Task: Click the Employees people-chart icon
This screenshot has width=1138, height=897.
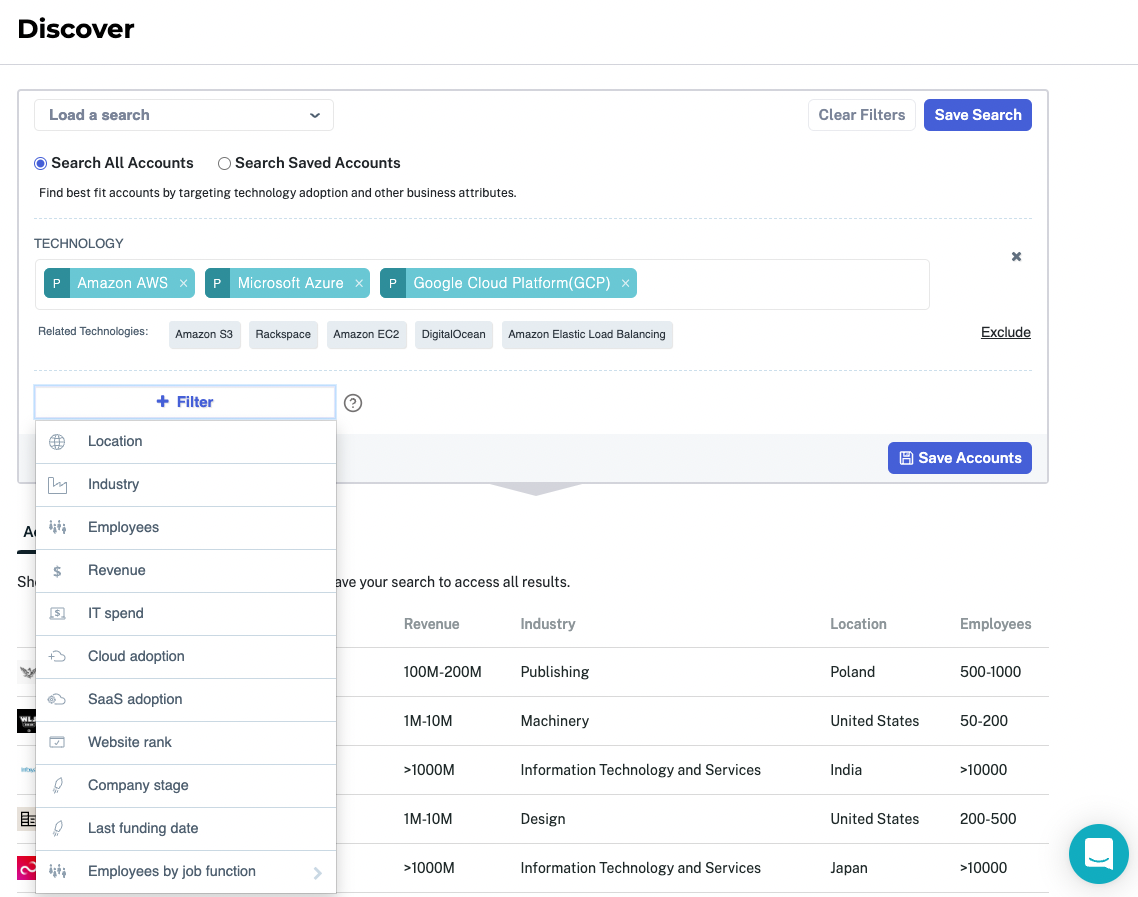Action: pos(59,527)
